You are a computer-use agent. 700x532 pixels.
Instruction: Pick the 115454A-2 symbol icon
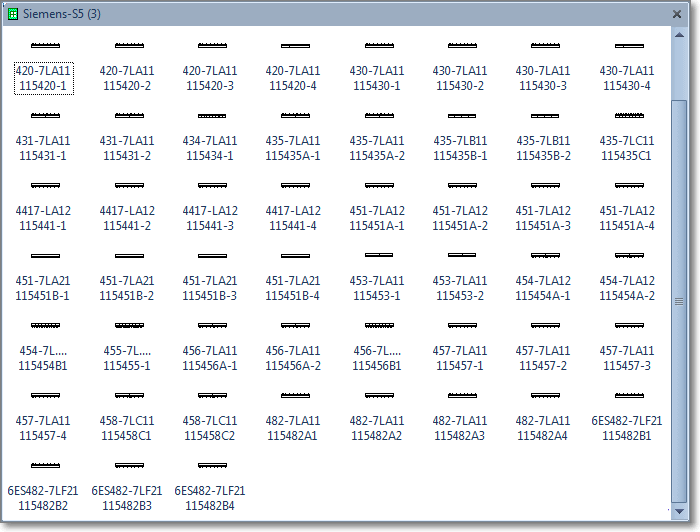coord(629,256)
